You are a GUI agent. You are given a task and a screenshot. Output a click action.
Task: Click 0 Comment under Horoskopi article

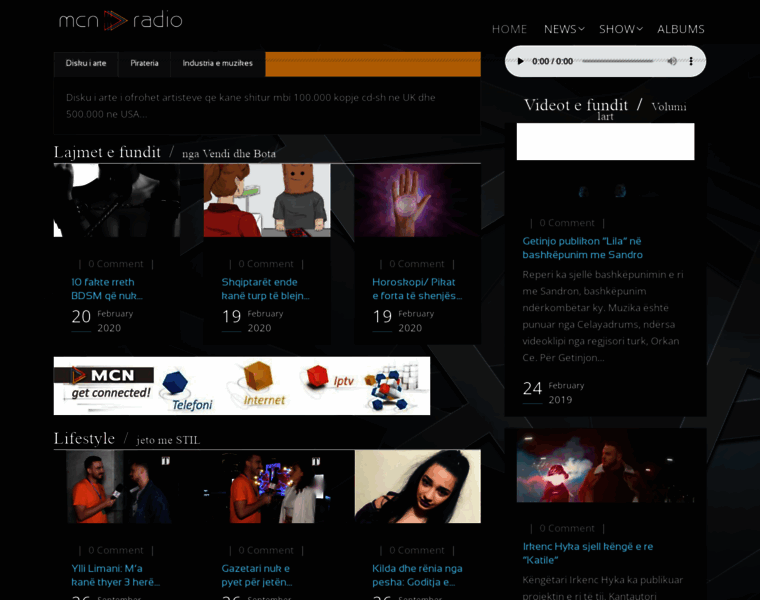point(417,264)
